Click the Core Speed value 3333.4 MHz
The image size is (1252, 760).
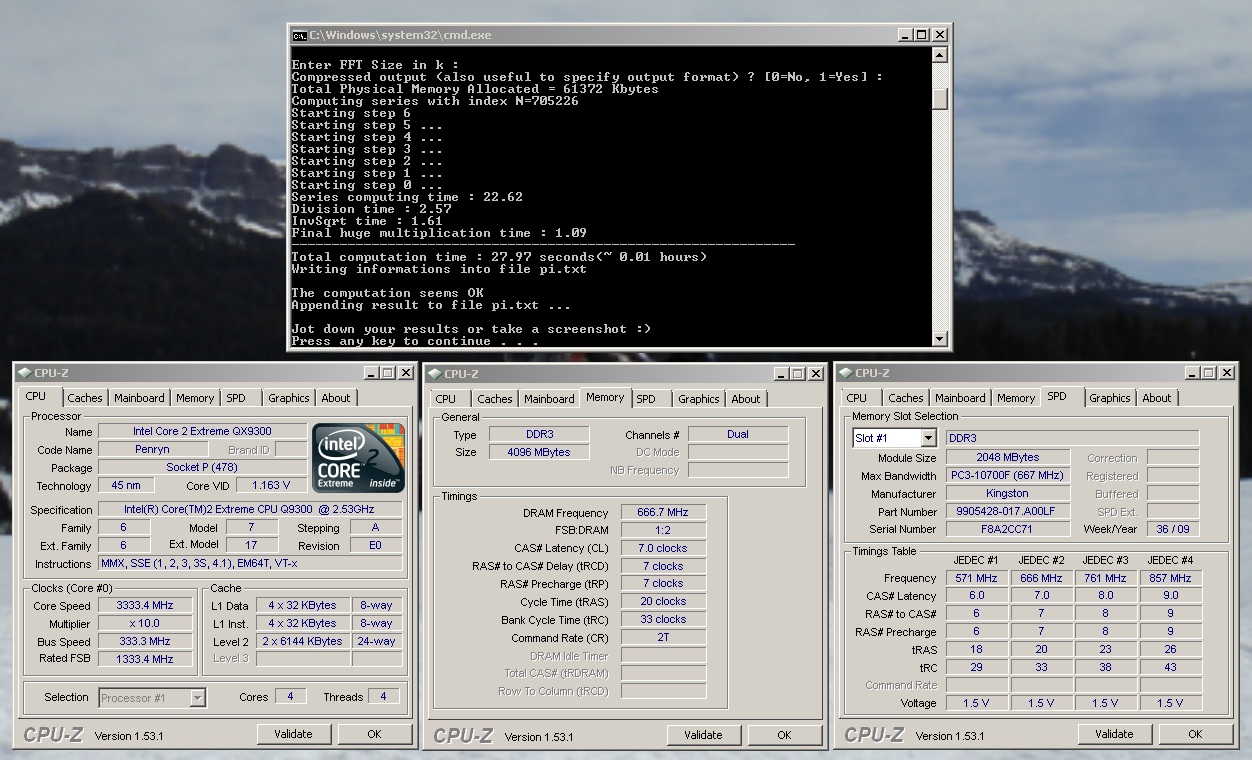(145, 606)
